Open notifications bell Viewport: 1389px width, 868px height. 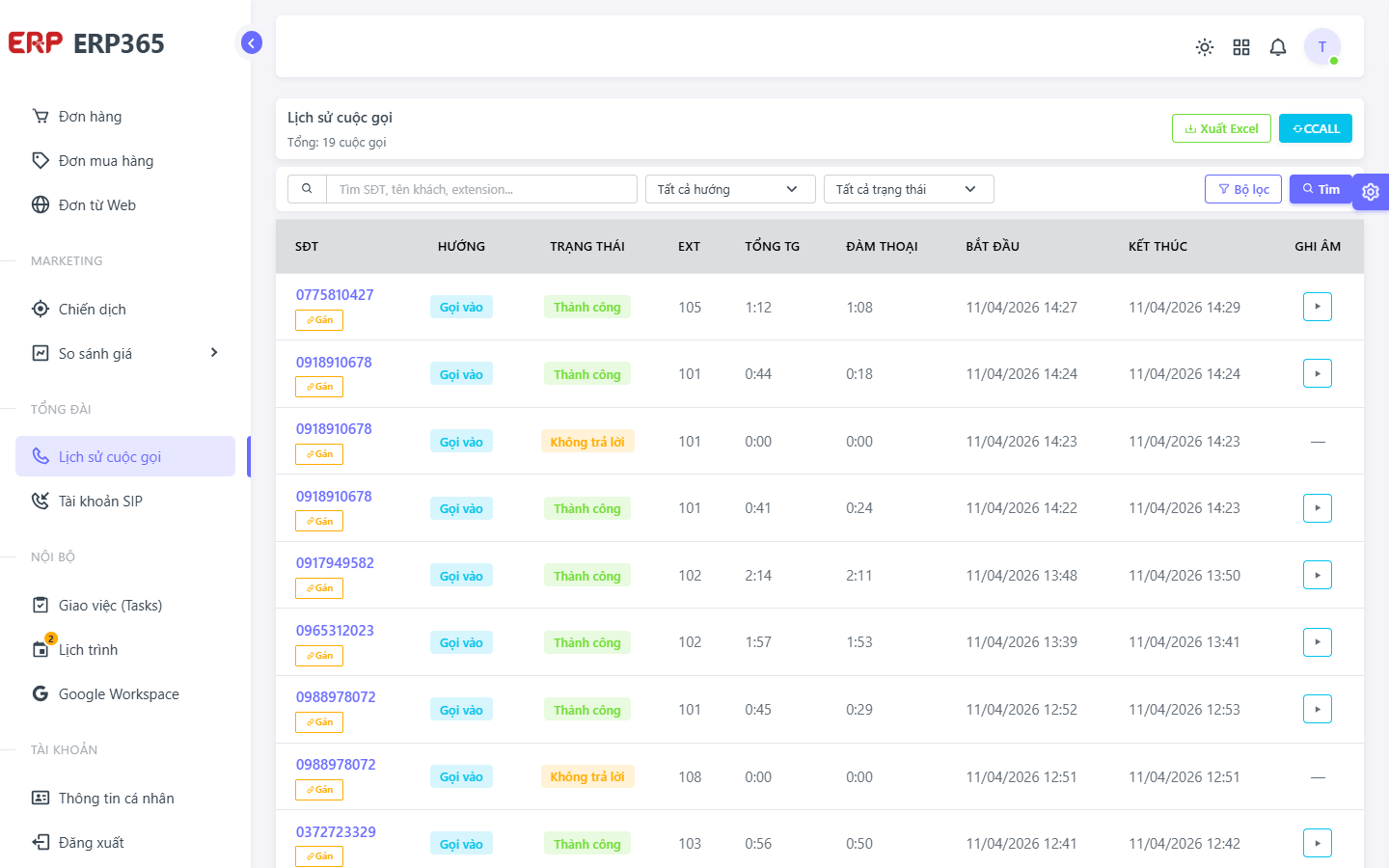[x=1278, y=47]
